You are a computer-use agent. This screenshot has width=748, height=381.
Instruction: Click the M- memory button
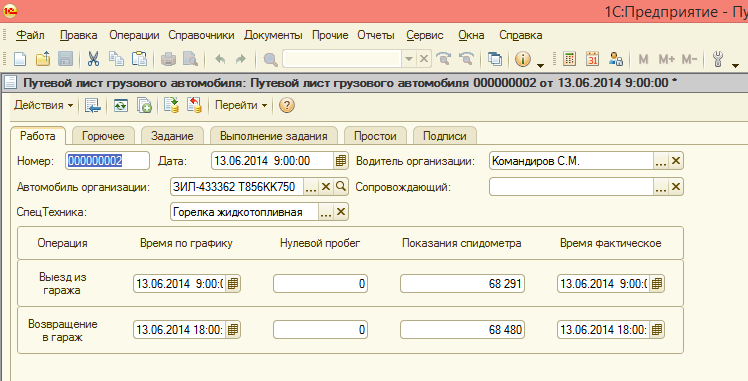689,59
